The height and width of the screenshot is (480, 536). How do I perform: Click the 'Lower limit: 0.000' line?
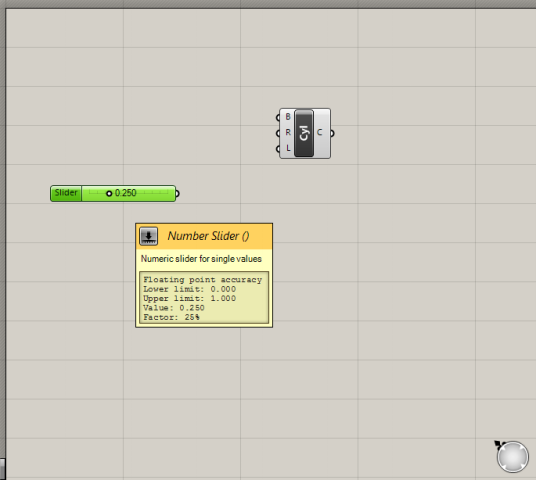click(x=189, y=289)
